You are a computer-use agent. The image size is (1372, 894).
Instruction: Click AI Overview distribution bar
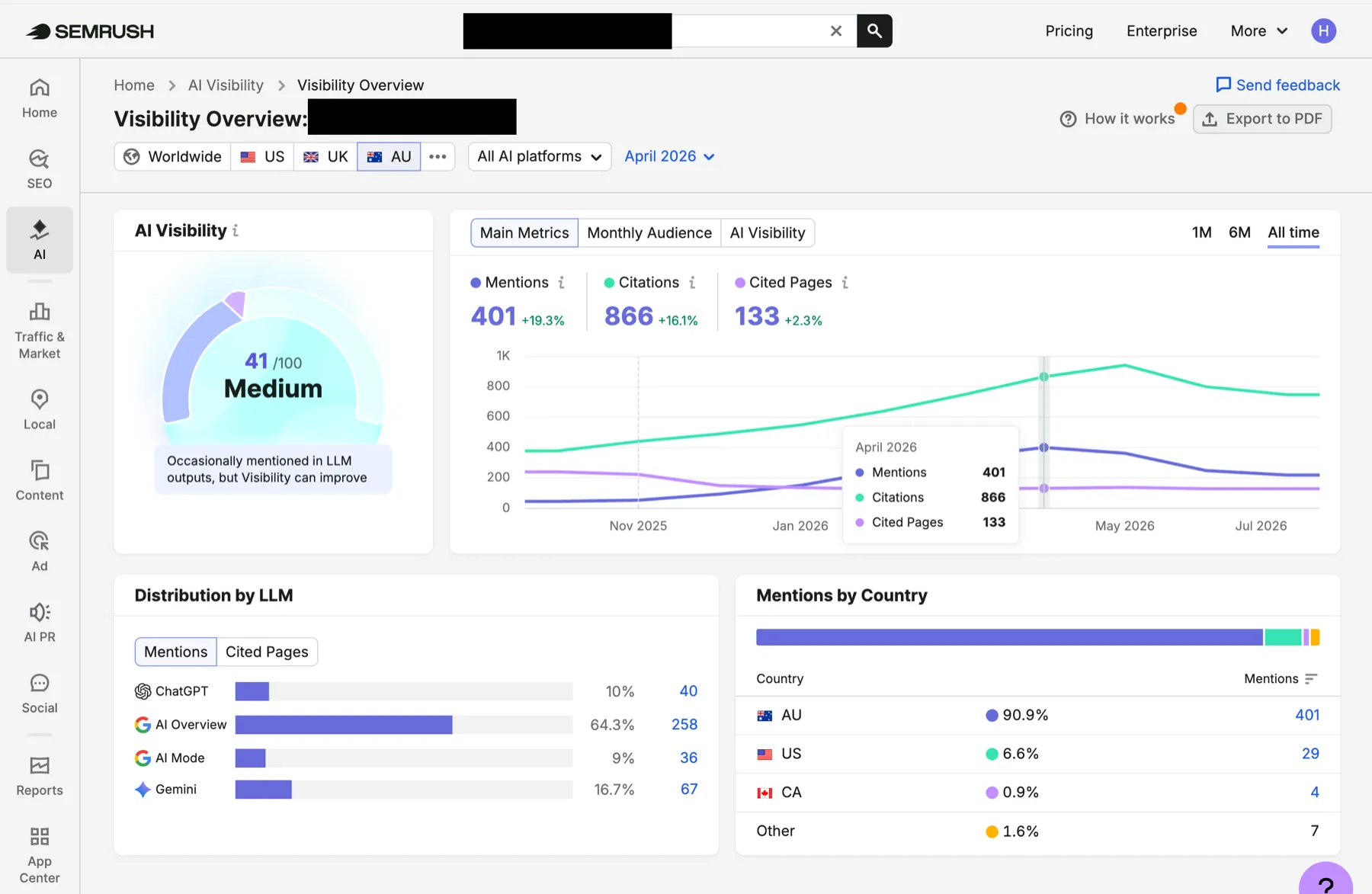(x=344, y=725)
